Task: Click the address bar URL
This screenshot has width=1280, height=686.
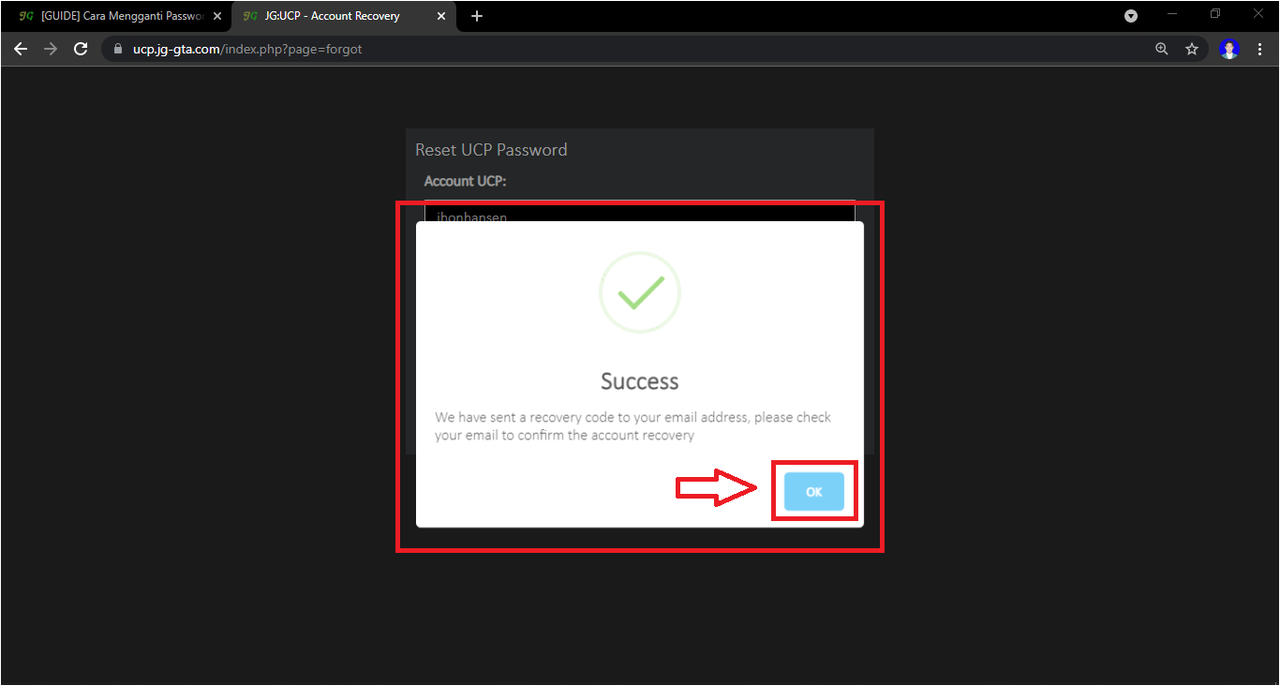Action: tap(247, 48)
